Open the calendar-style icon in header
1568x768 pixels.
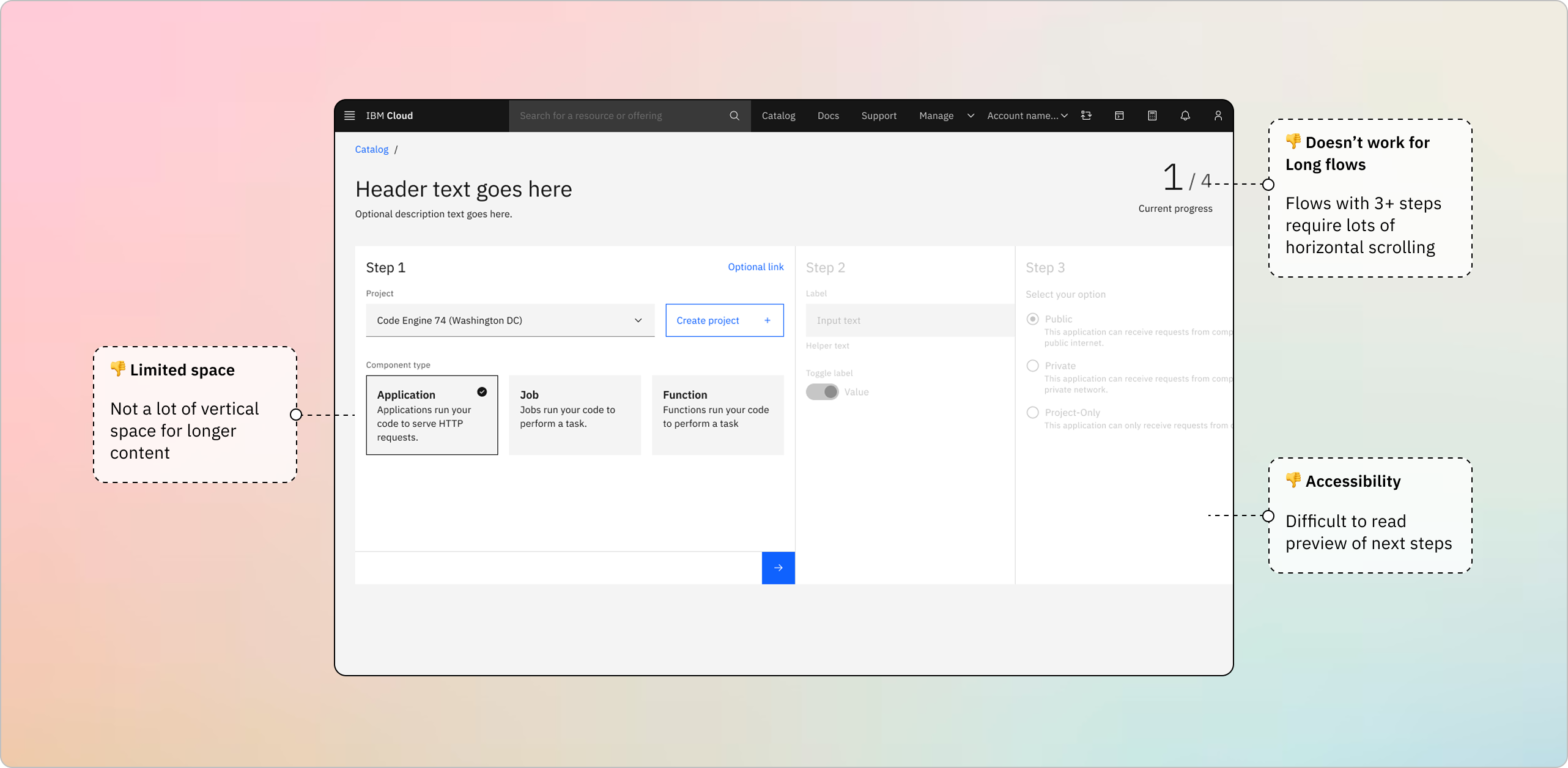[x=1119, y=116]
